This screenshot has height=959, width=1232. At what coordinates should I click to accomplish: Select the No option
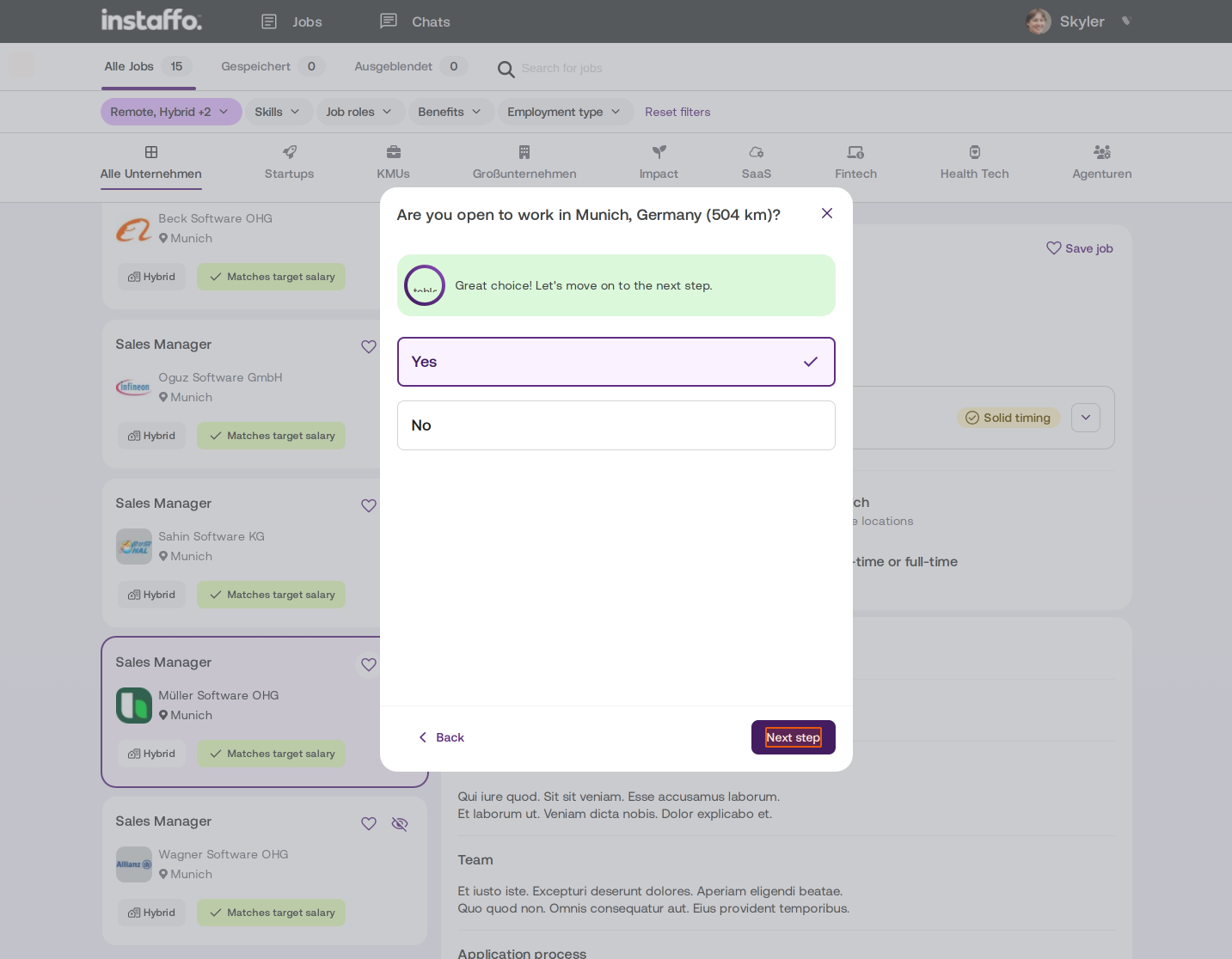point(616,425)
